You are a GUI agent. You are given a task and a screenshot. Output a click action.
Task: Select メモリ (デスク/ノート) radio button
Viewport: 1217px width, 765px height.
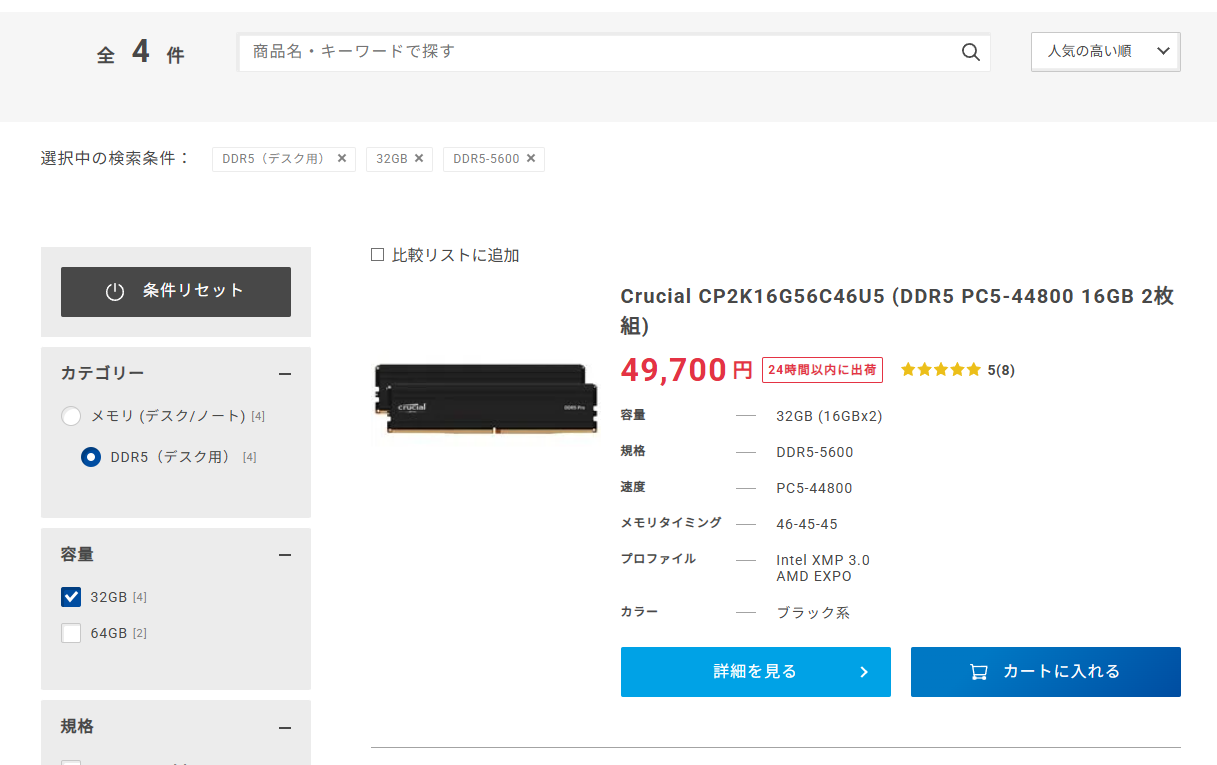[71, 416]
